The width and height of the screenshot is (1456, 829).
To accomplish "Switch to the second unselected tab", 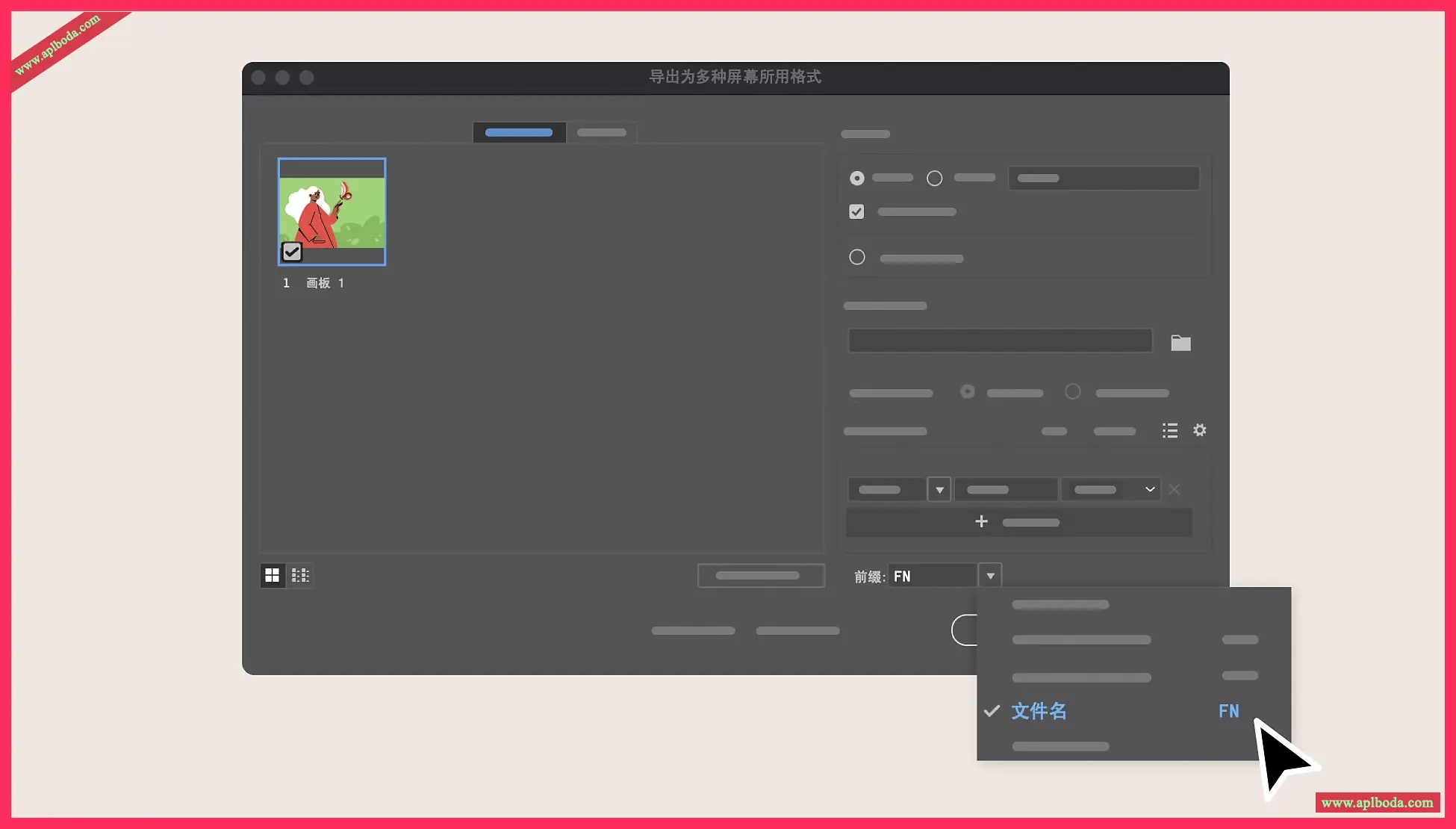I will coord(601,132).
